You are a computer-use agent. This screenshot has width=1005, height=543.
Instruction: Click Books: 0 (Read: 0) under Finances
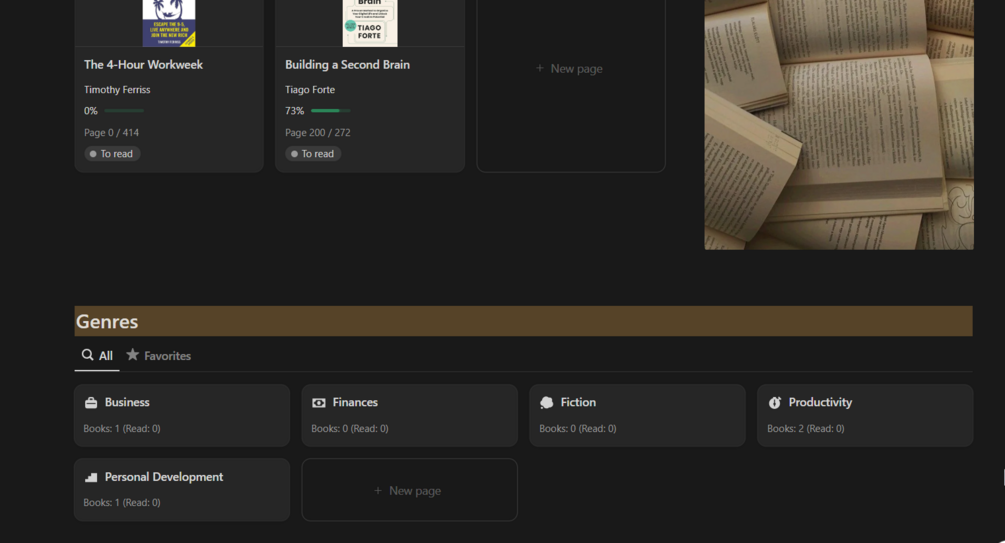point(350,429)
